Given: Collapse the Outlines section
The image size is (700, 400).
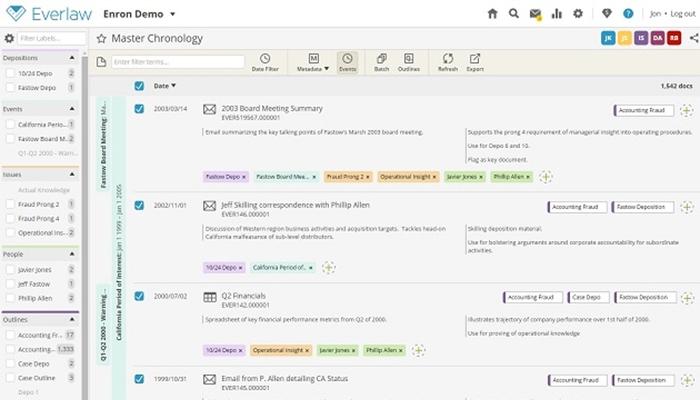Looking at the screenshot, I should pyautogui.click(x=72, y=320).
